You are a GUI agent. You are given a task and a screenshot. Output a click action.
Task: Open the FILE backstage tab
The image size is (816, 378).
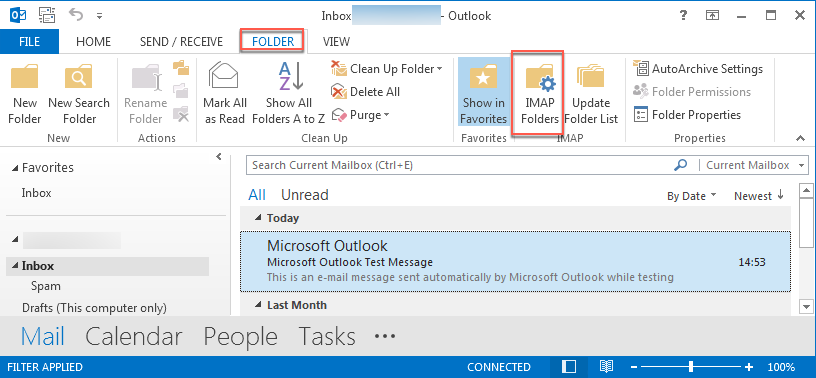click(x=30, y=42)
